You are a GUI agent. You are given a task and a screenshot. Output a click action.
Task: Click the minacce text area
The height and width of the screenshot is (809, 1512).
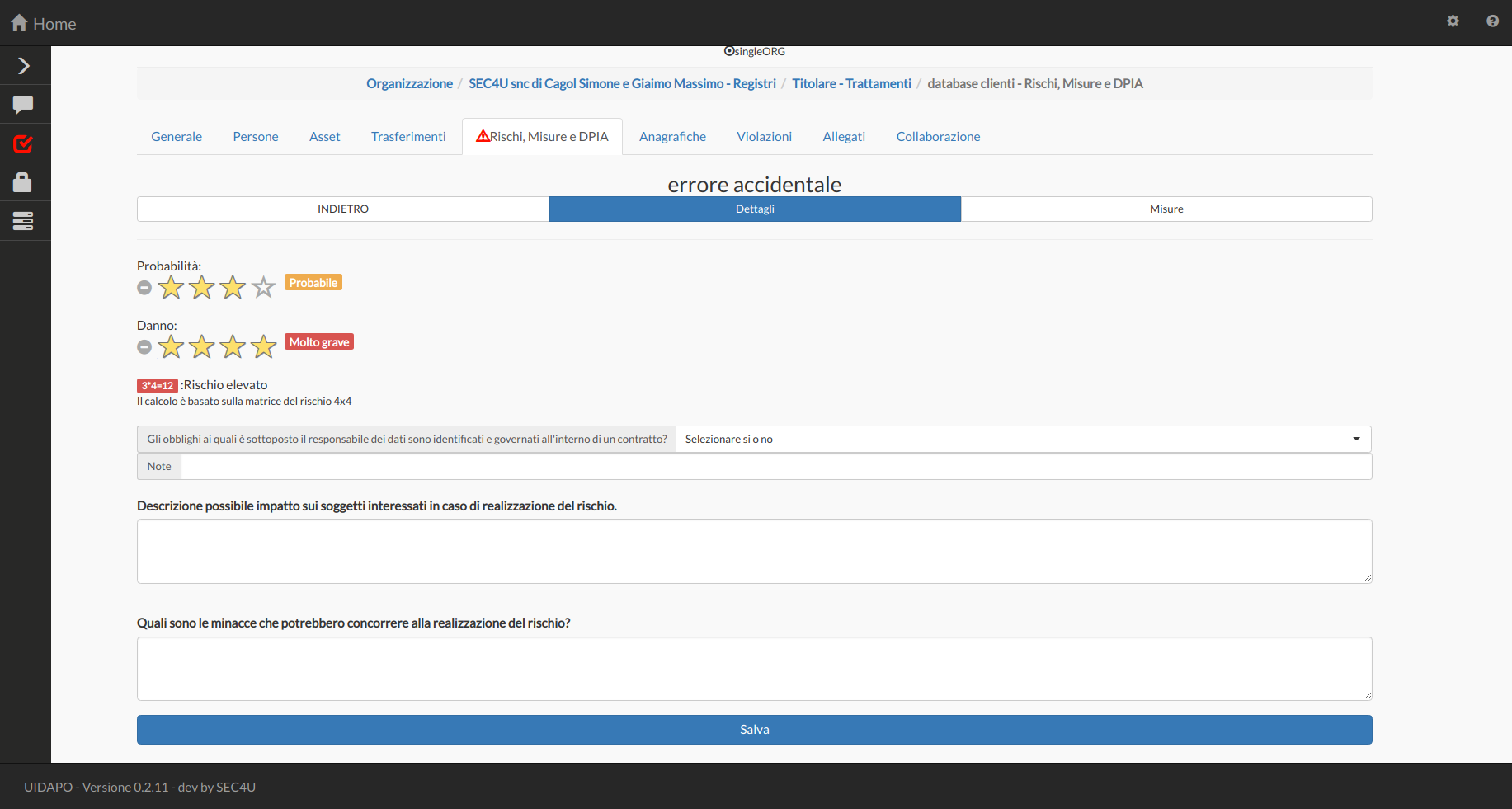click(x=755, y=669)
